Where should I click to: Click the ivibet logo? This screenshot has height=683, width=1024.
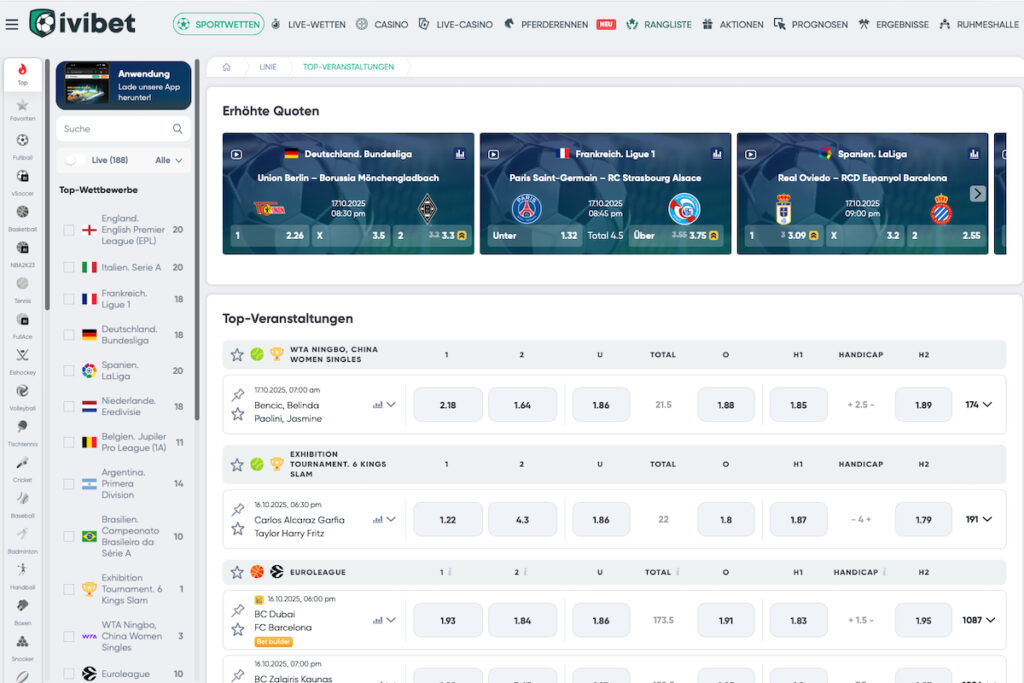pyautogui.click(x=82, y=24)
